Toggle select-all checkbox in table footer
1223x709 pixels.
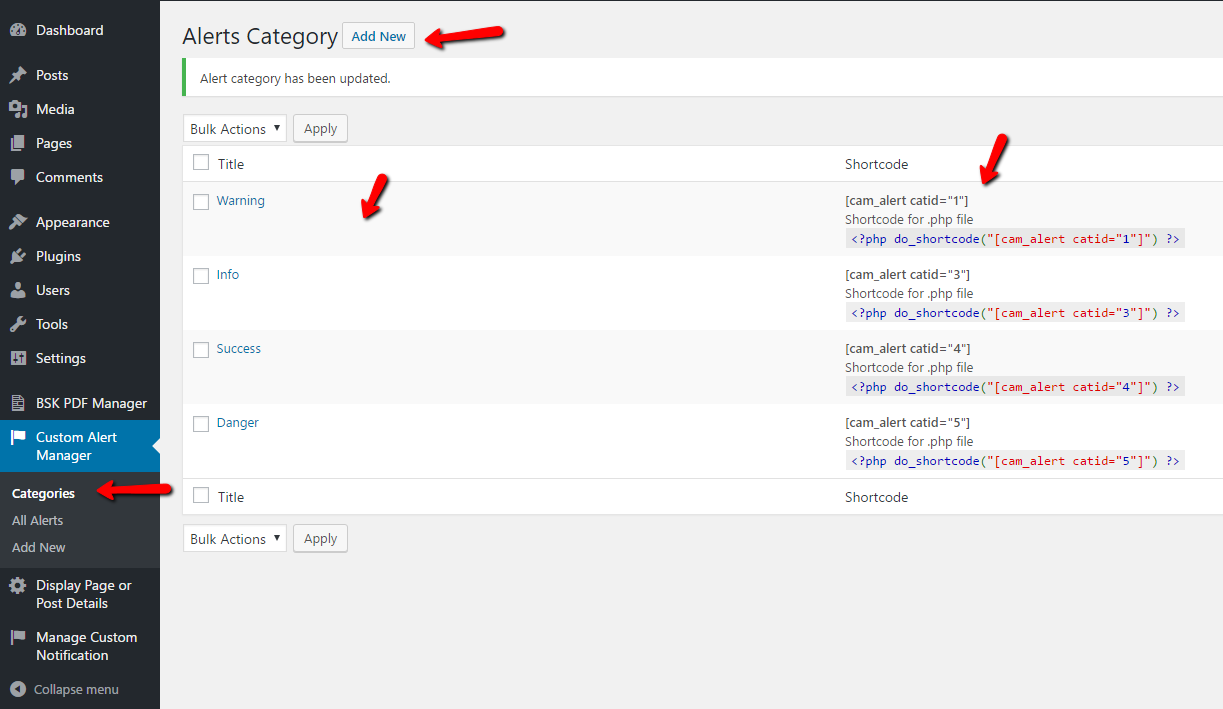[x=201, y=495]
